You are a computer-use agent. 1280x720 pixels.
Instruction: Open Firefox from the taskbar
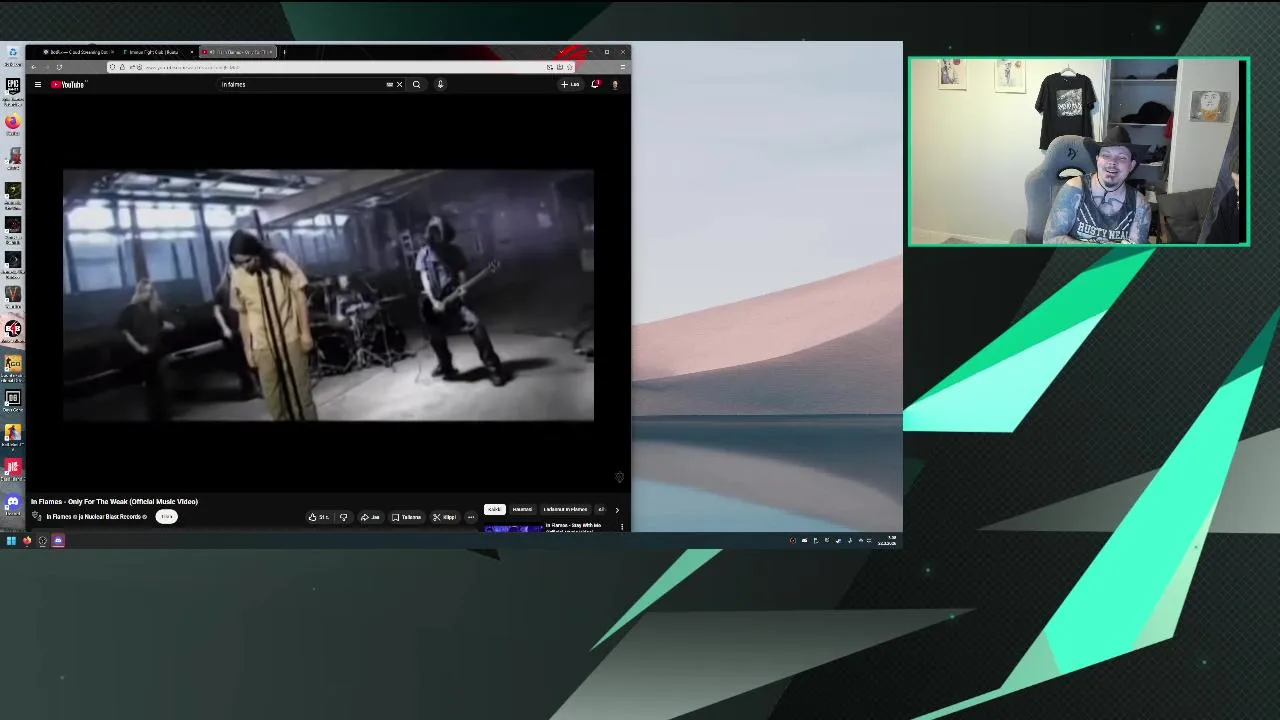(x=27, y=541)
